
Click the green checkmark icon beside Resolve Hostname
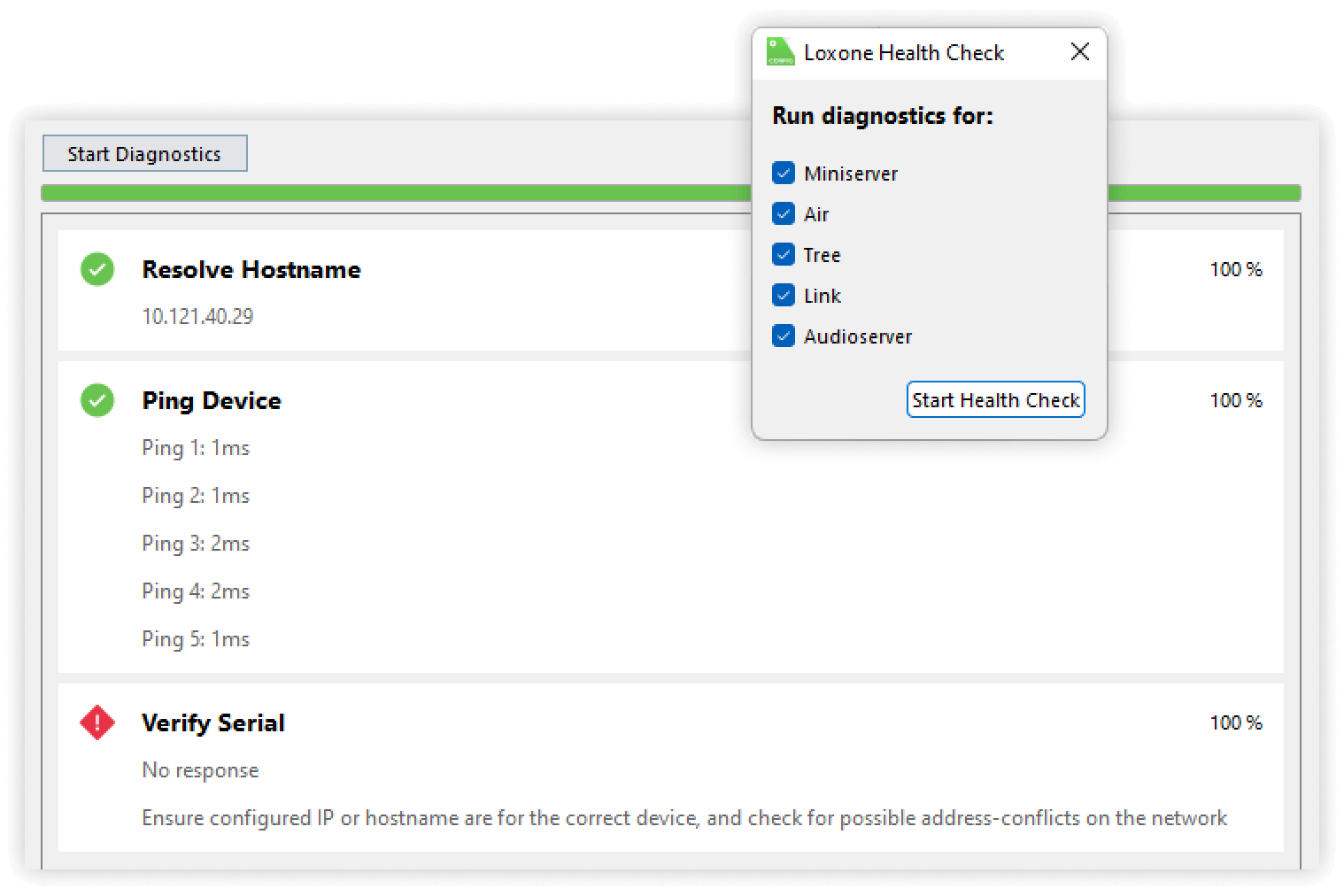pyautogui.click(x=97, y=269)
